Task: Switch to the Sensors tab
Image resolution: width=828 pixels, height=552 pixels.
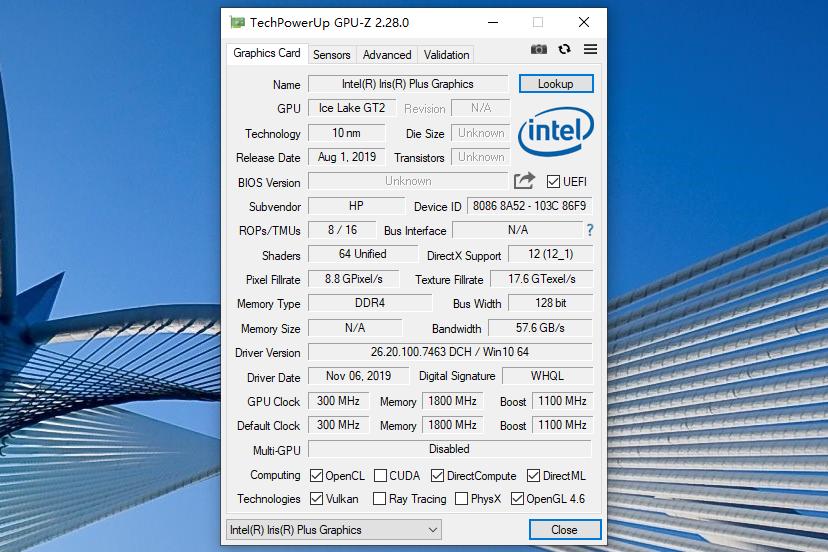Action: 332,55
